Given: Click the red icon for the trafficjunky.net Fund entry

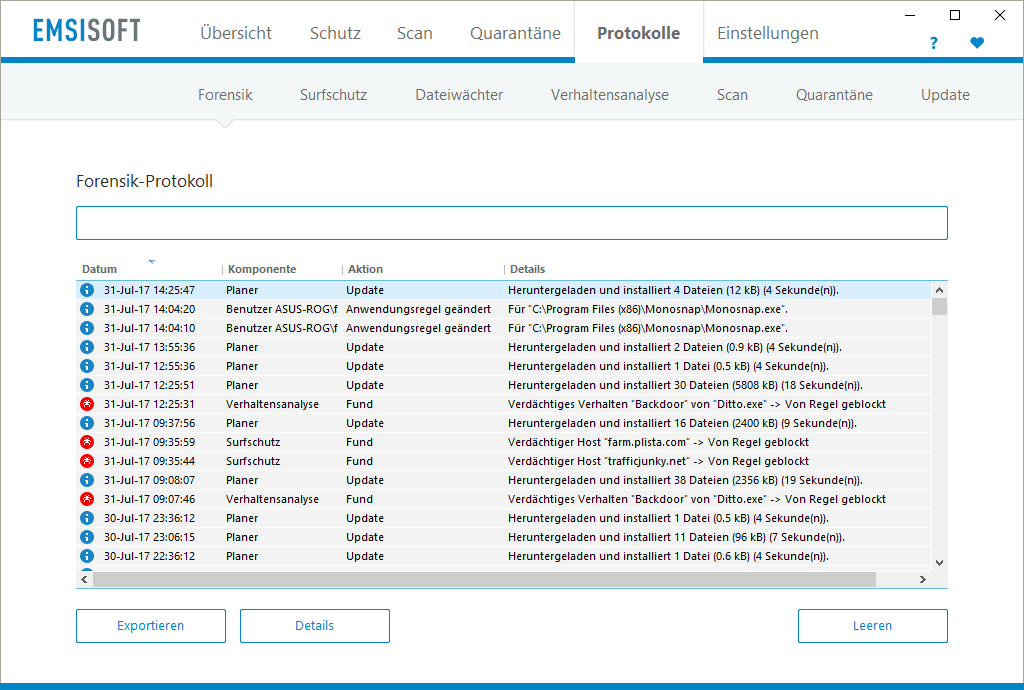Looking at the screenshot, I should tap(87, 461).
